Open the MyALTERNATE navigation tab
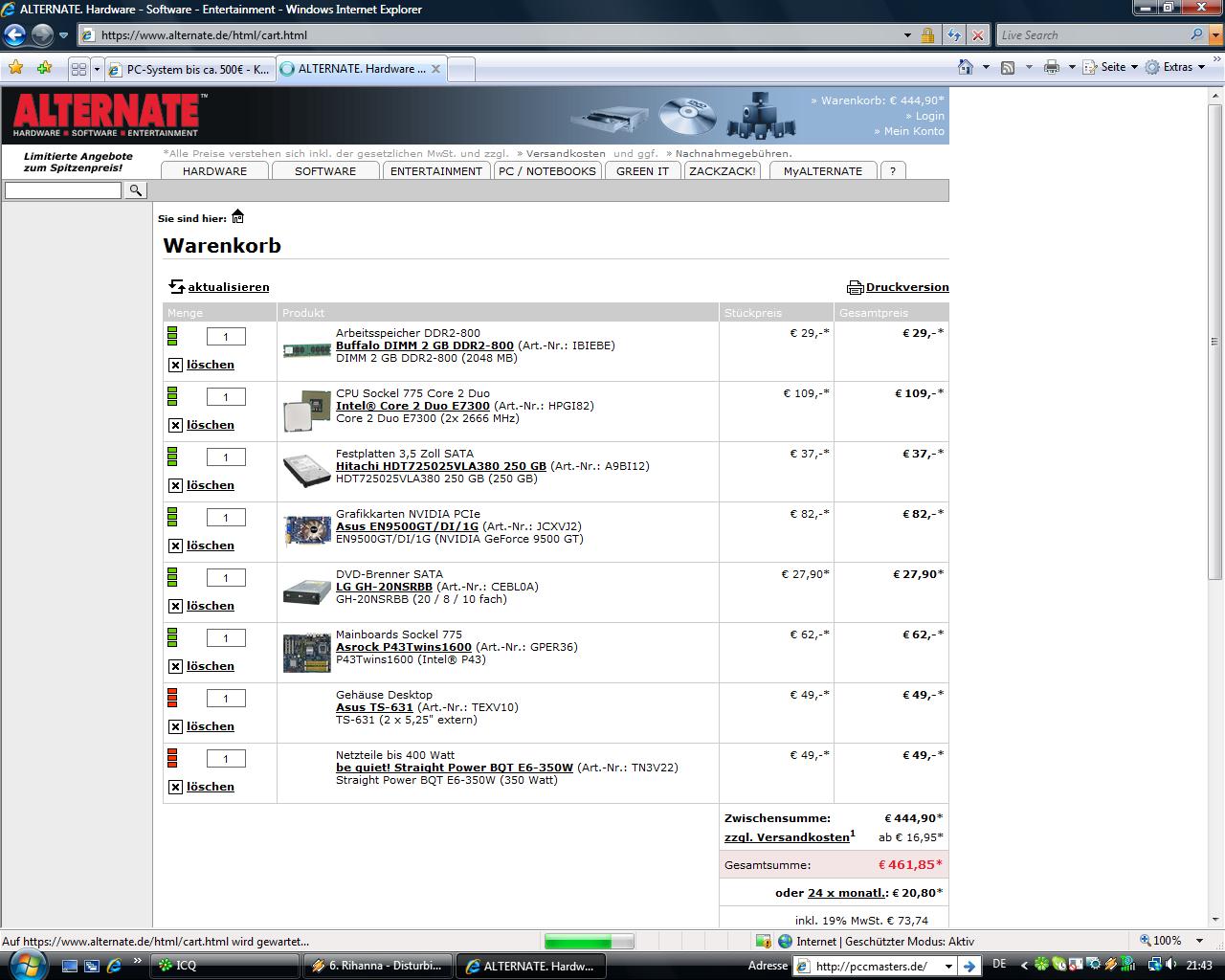 (x=823, y=171)
